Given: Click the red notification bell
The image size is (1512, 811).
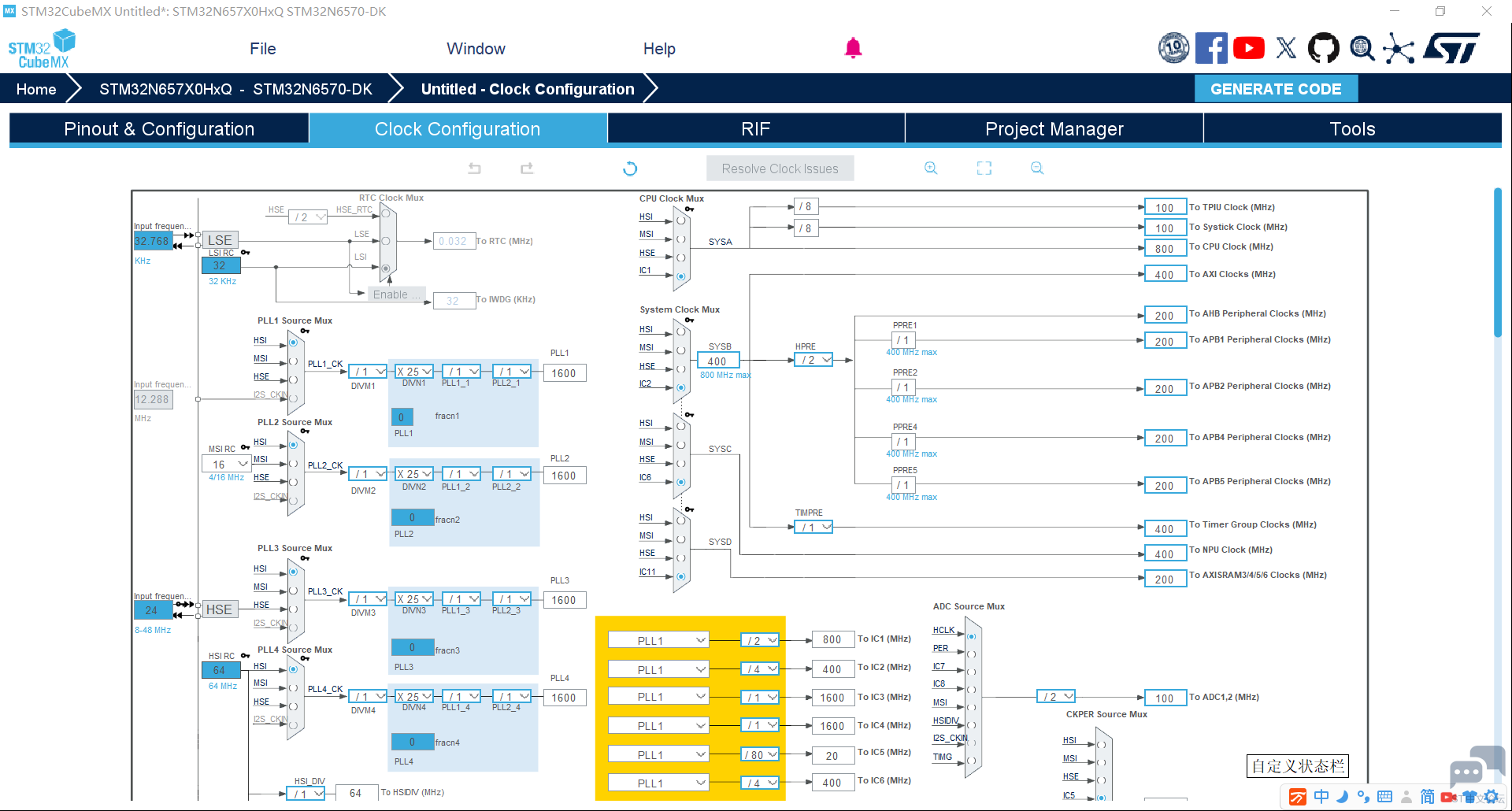Looking at the screenshot, I should click(x=853, y=48).
